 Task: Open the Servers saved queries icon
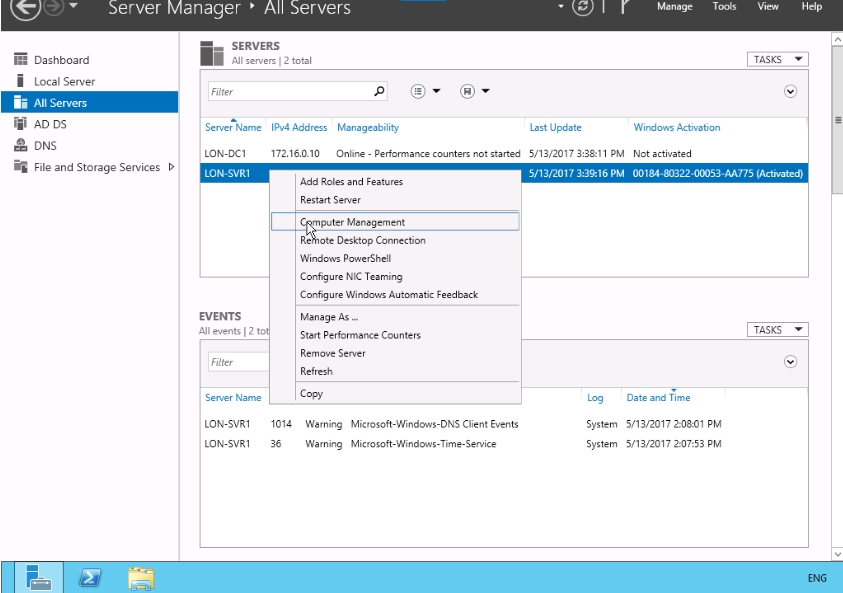click(467, 91)
